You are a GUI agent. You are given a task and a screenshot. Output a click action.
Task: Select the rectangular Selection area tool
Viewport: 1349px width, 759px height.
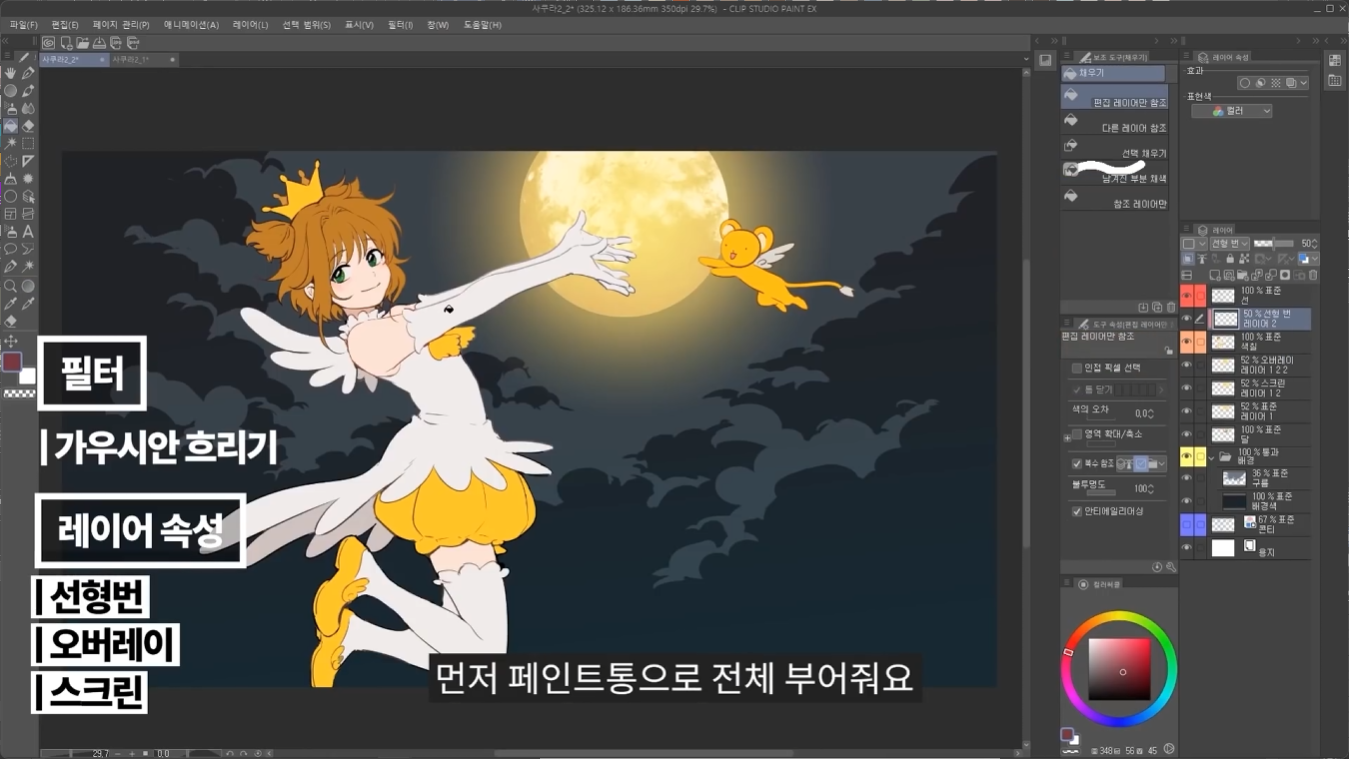[28, 144]
